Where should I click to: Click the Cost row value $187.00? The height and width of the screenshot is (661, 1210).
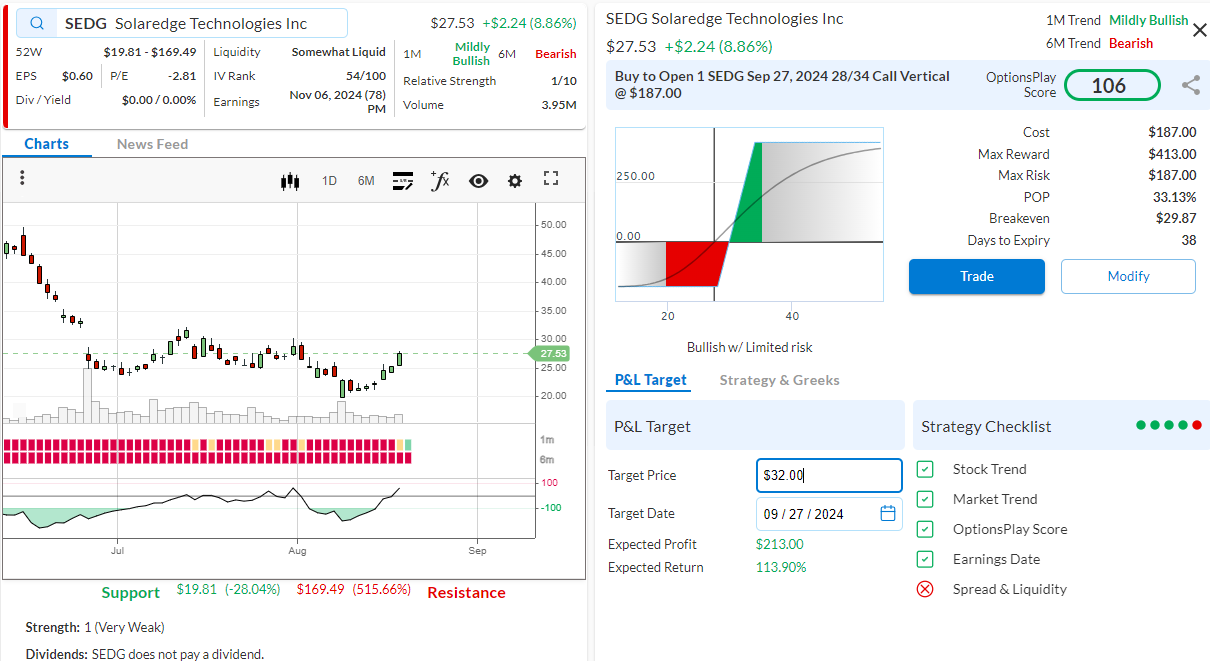point(1172,132)
